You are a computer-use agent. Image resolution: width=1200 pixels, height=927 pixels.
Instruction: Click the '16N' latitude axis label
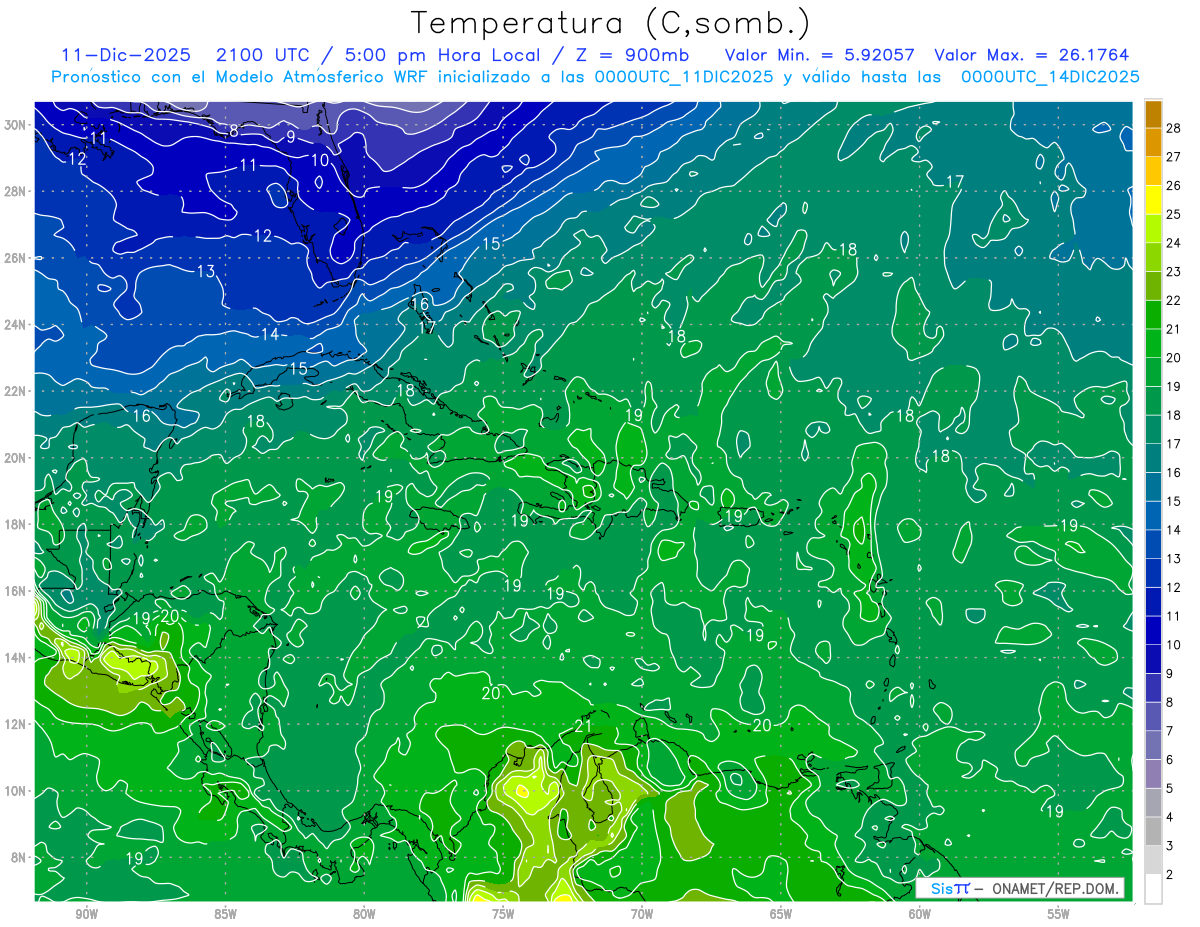17,590
